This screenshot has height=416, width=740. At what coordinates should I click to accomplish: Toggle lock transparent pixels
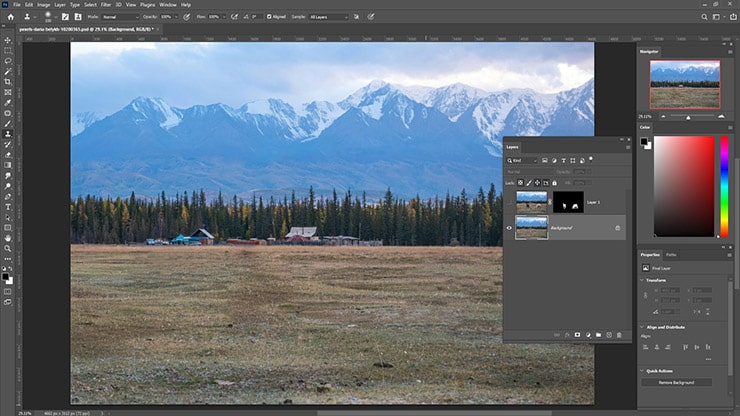520,183
